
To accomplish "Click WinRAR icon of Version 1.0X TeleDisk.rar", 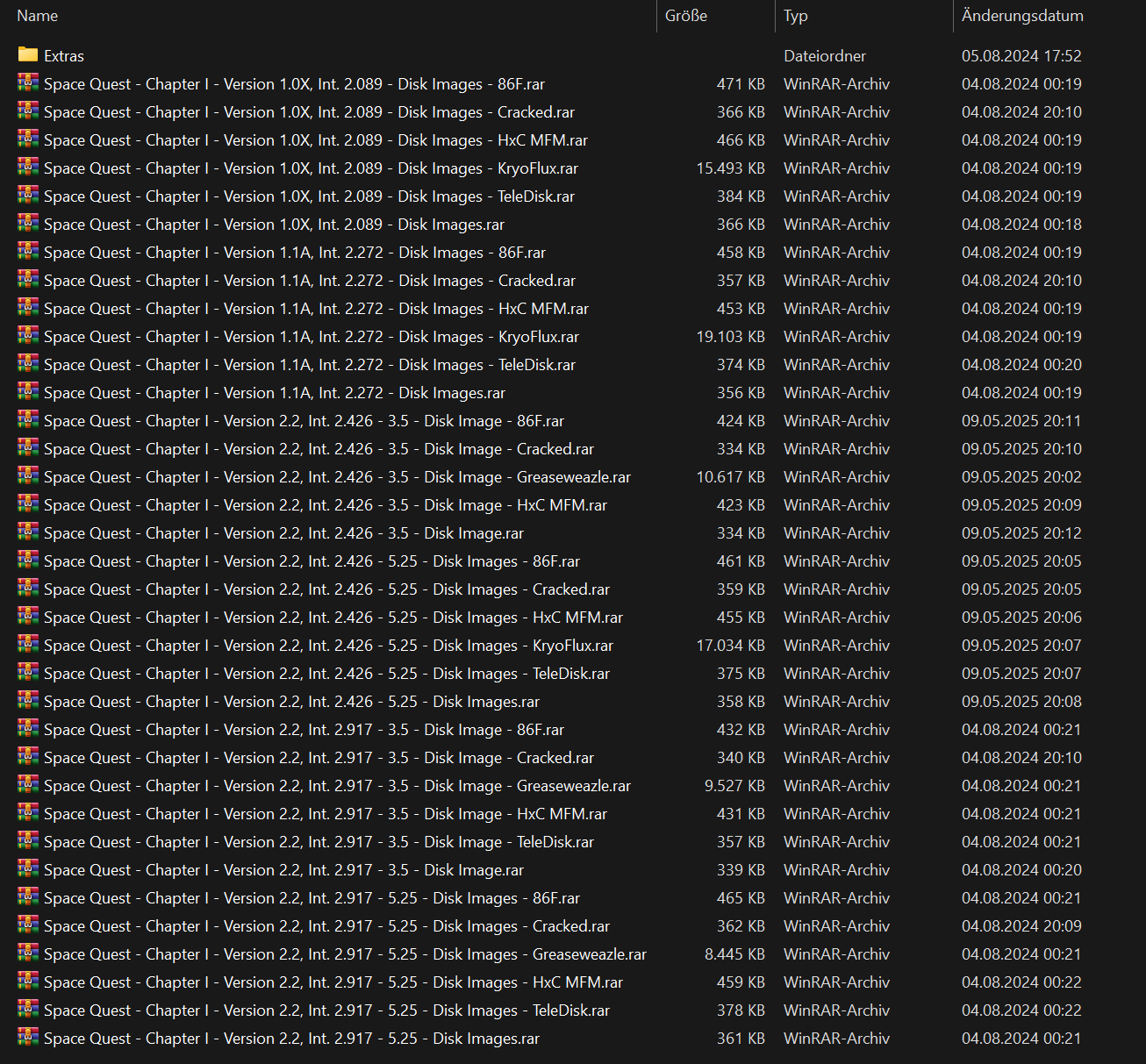I will click(x=28, y=195).
